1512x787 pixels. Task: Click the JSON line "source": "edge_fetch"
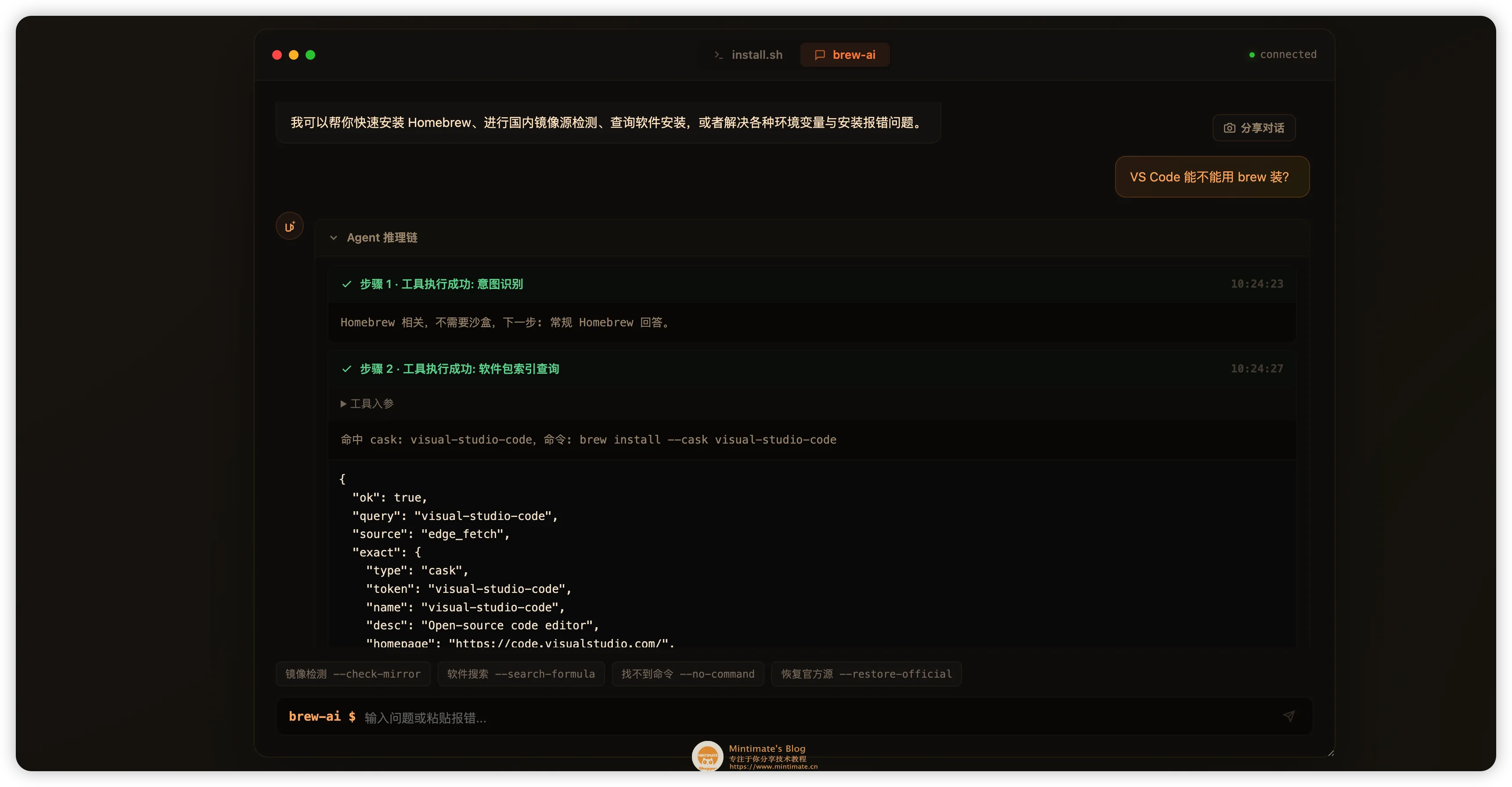click(x=431, y=534)
